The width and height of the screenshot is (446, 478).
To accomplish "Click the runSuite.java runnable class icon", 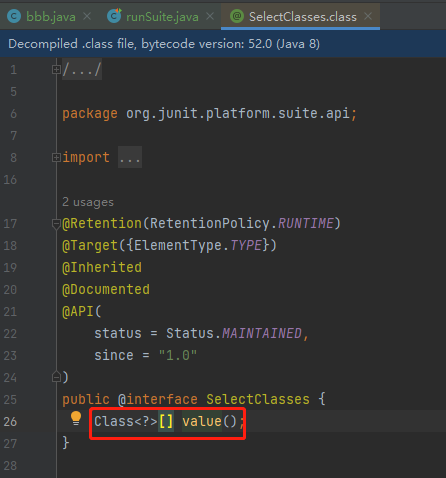I will tap(114, 16).
